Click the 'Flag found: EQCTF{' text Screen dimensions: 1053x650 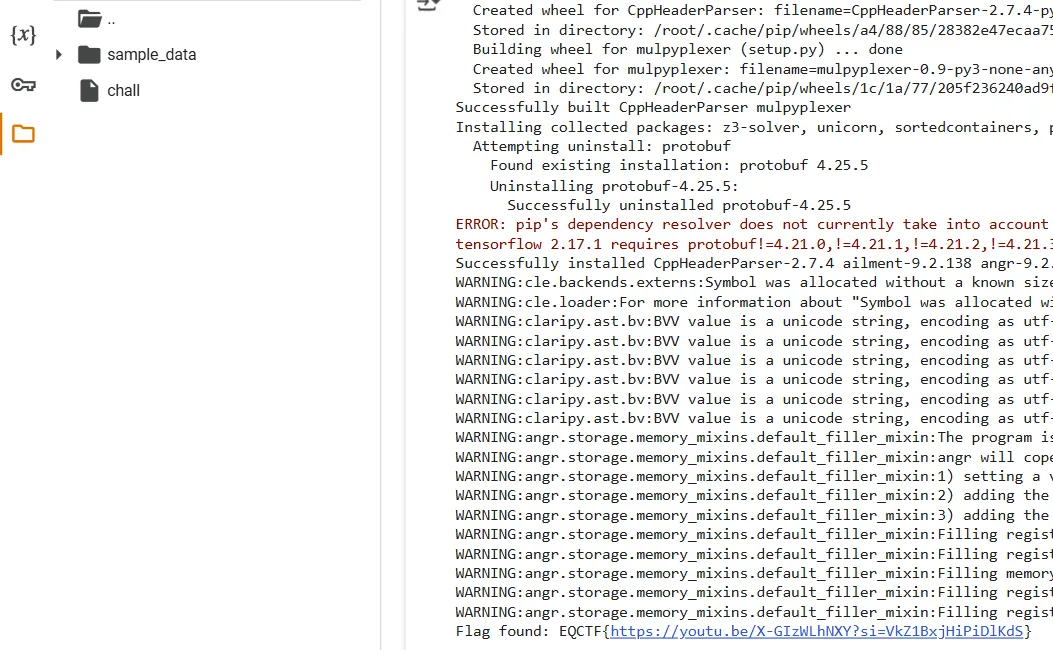coord(532,631)
